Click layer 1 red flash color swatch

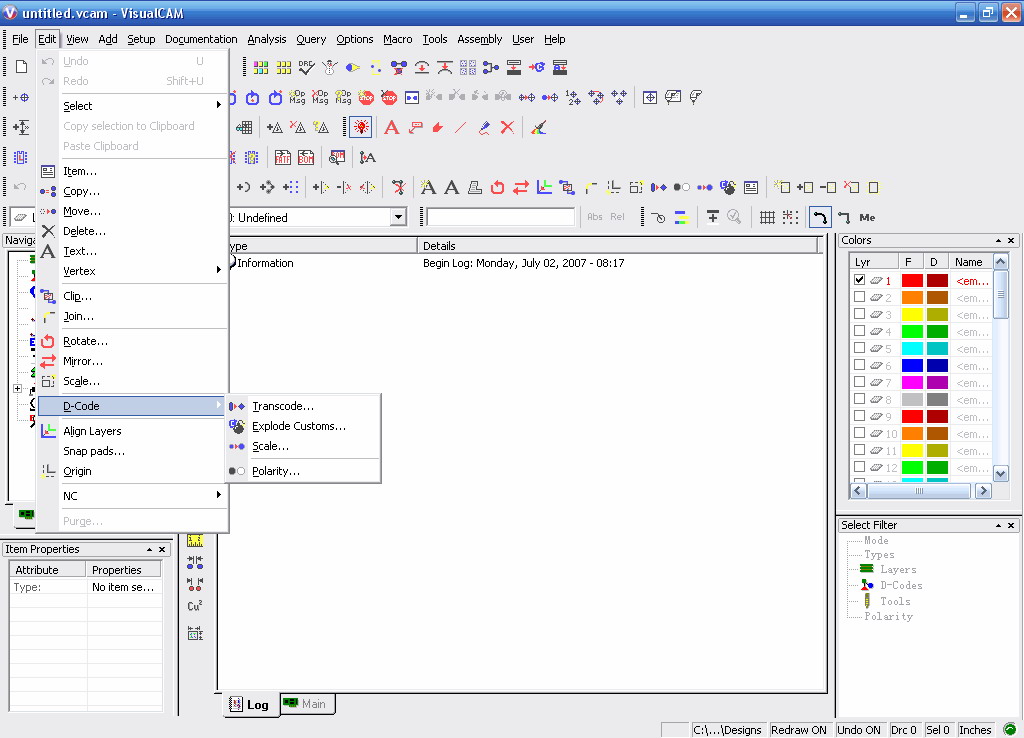coord(912,280)
